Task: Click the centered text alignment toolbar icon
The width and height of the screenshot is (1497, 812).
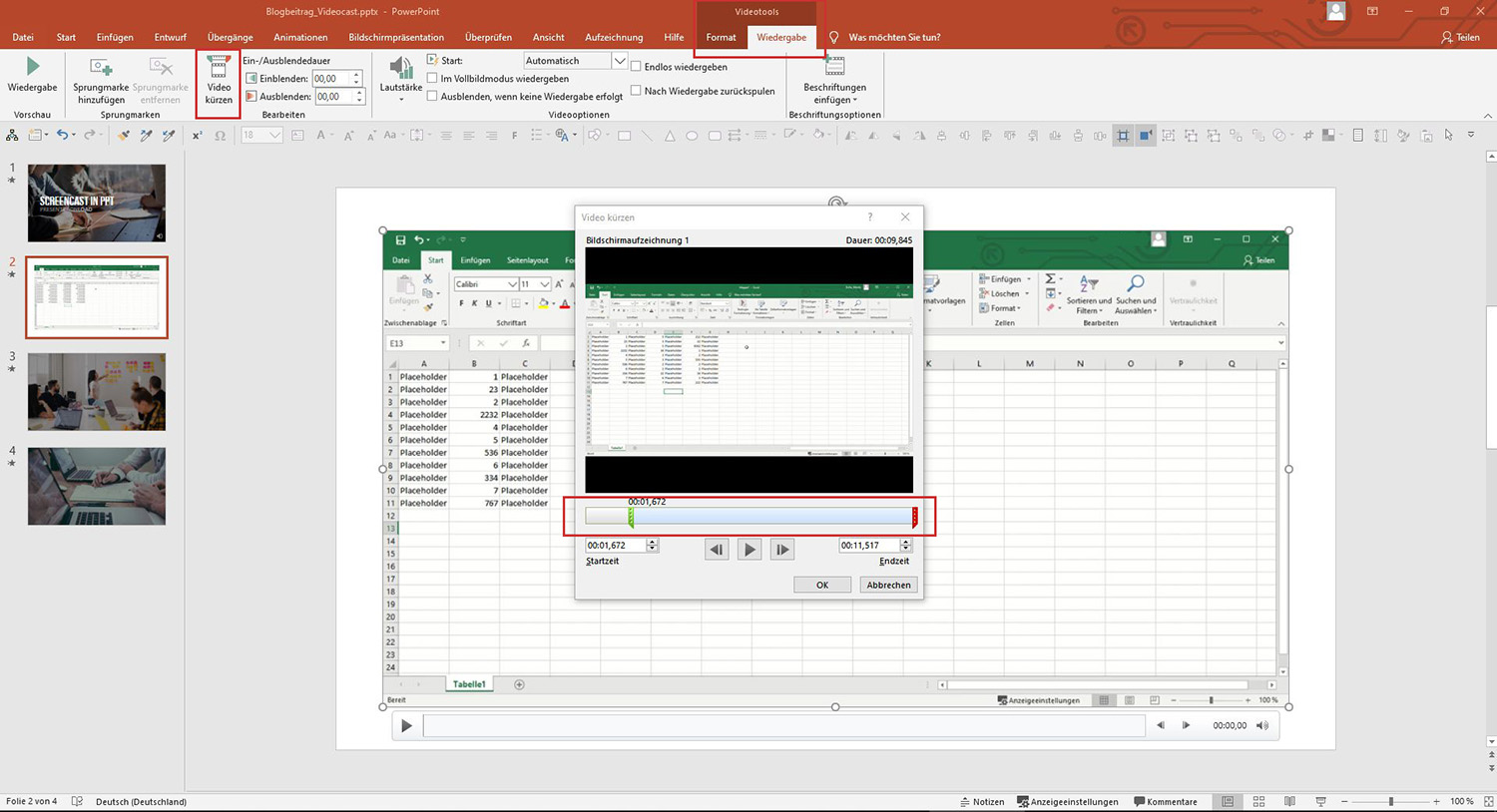Action: click(x=468, y=136)
